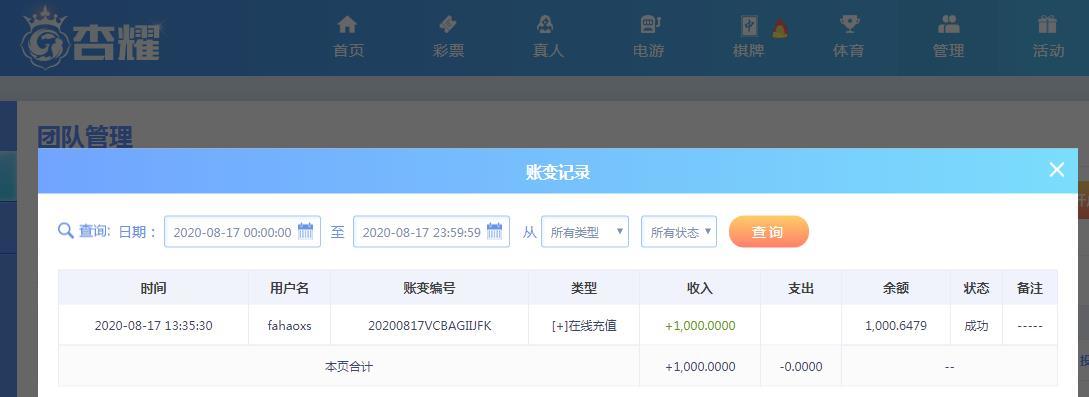
Task: Click the 首页 home icon
Action: pos(347,26)
